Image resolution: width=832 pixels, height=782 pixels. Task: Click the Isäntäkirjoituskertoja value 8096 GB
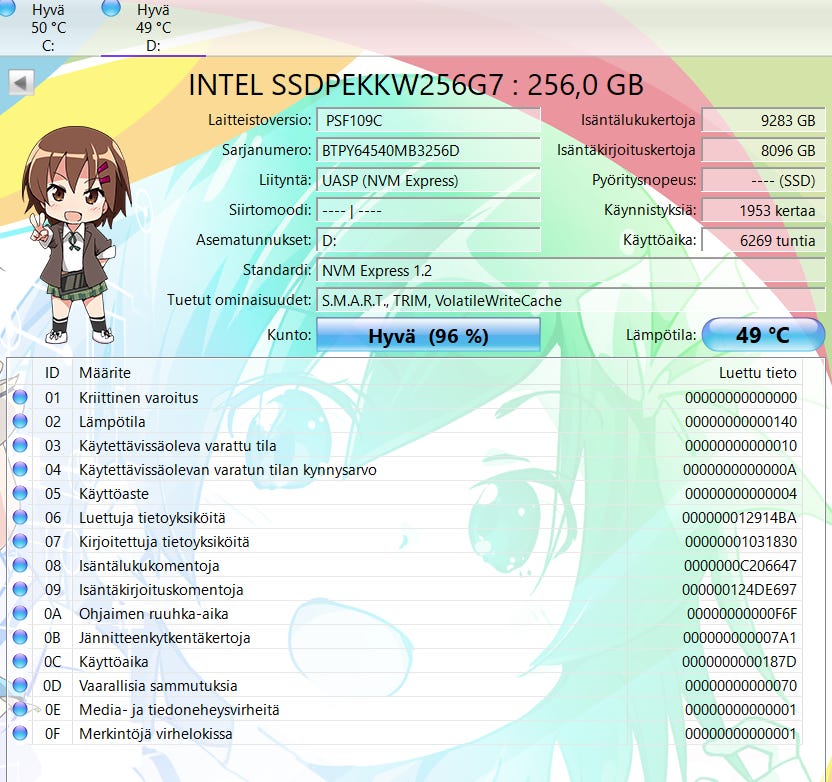click(764, 150)
